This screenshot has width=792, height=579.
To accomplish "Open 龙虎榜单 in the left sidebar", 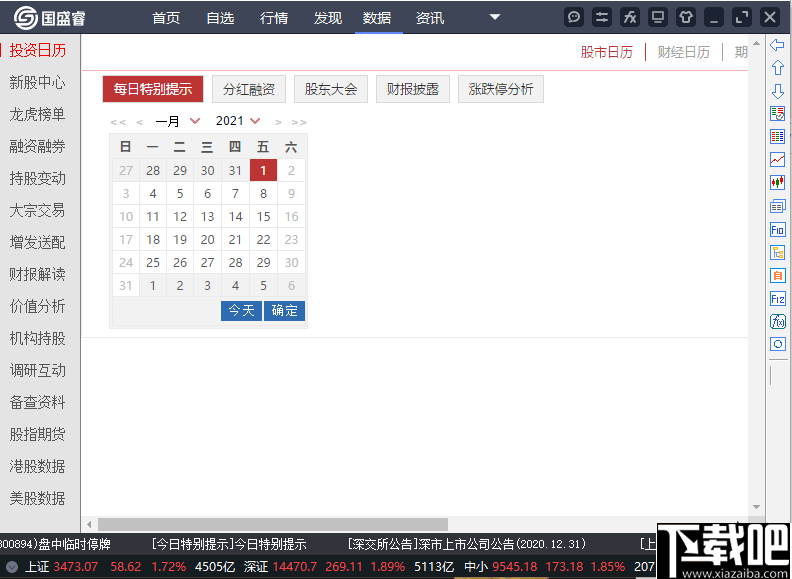I will 37,114.
